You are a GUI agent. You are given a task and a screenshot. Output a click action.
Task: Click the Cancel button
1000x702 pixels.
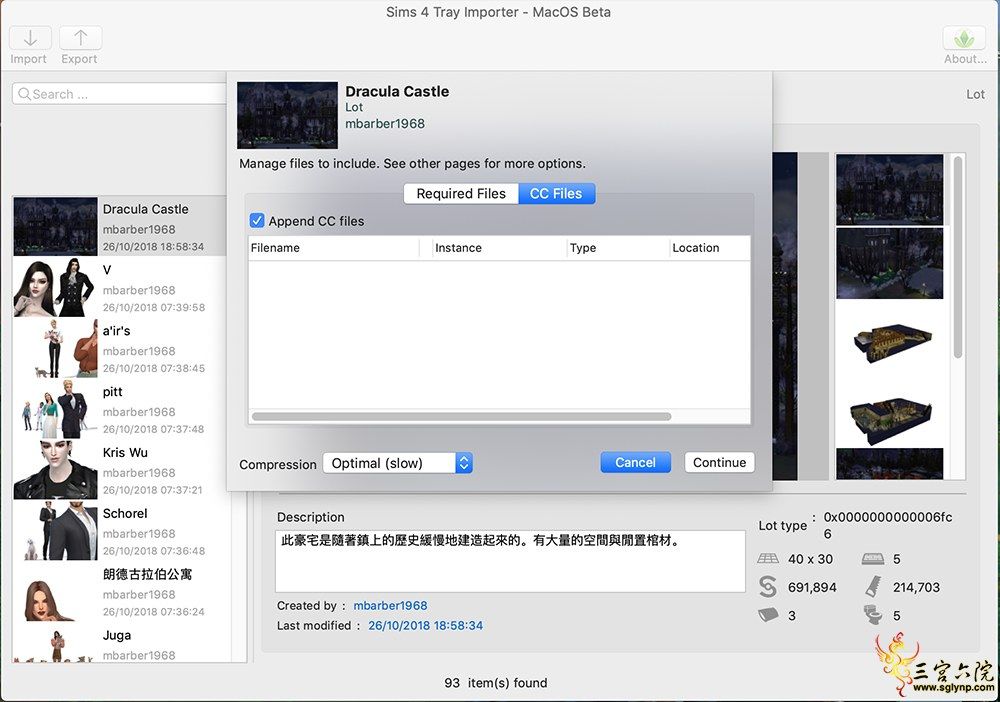[635, 462]
